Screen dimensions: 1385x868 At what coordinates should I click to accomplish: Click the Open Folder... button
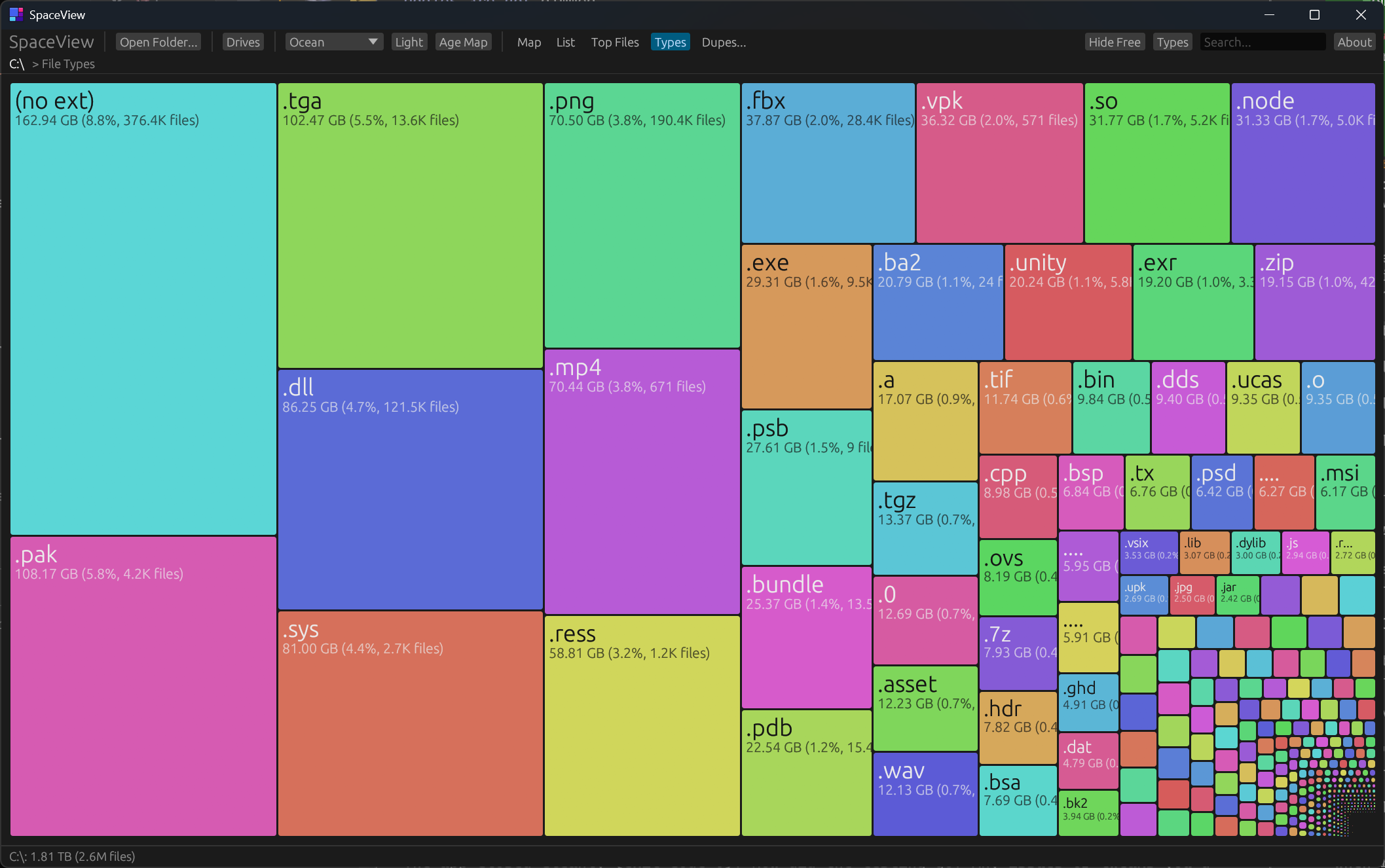[x=158, y=42]
